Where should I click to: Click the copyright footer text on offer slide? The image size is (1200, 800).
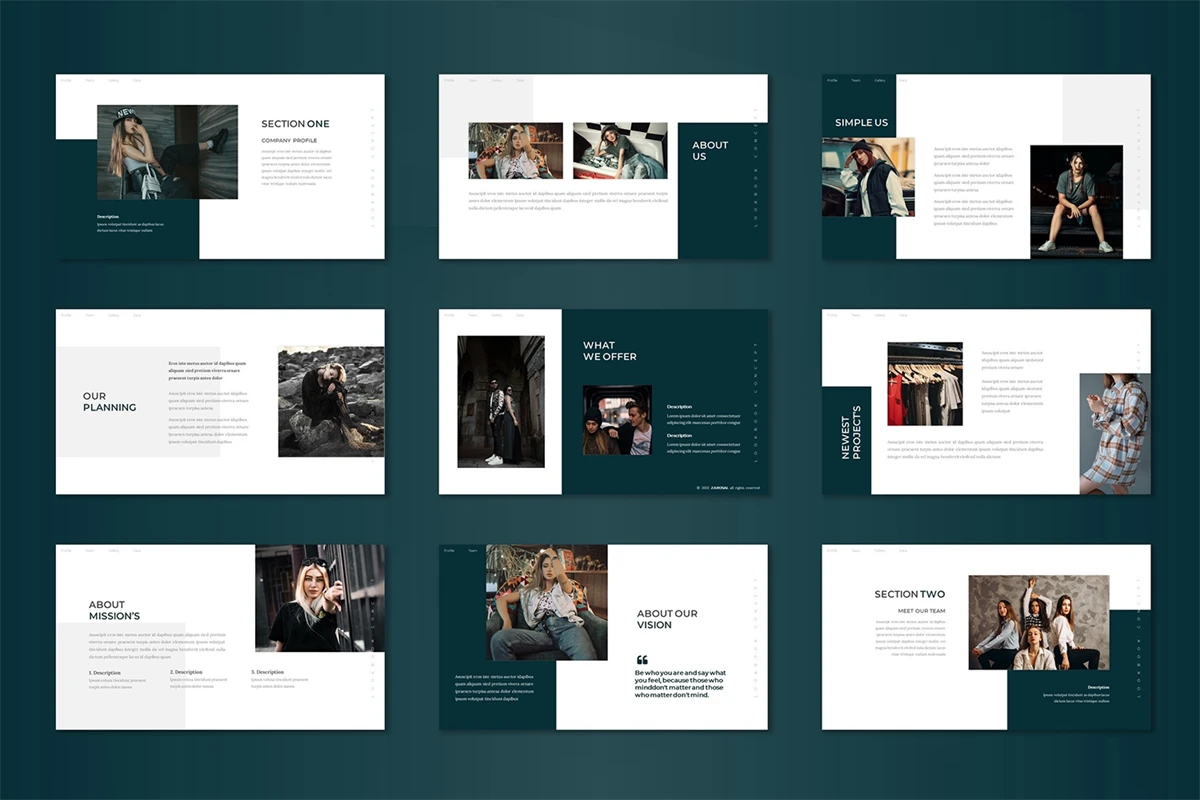click(728, 488)
